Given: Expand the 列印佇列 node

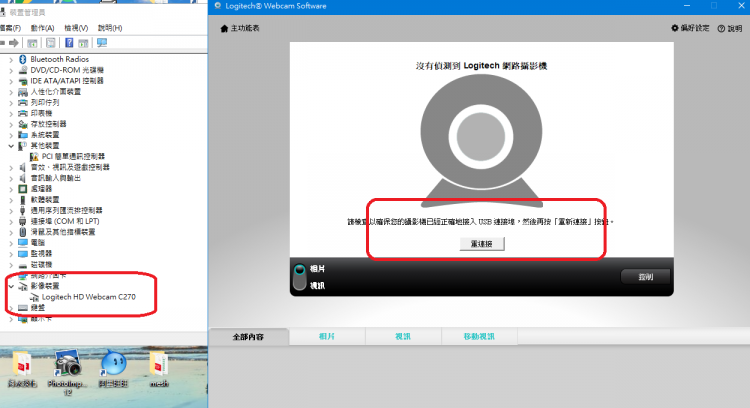Looking at the screenshot, I should click(11, 103).
